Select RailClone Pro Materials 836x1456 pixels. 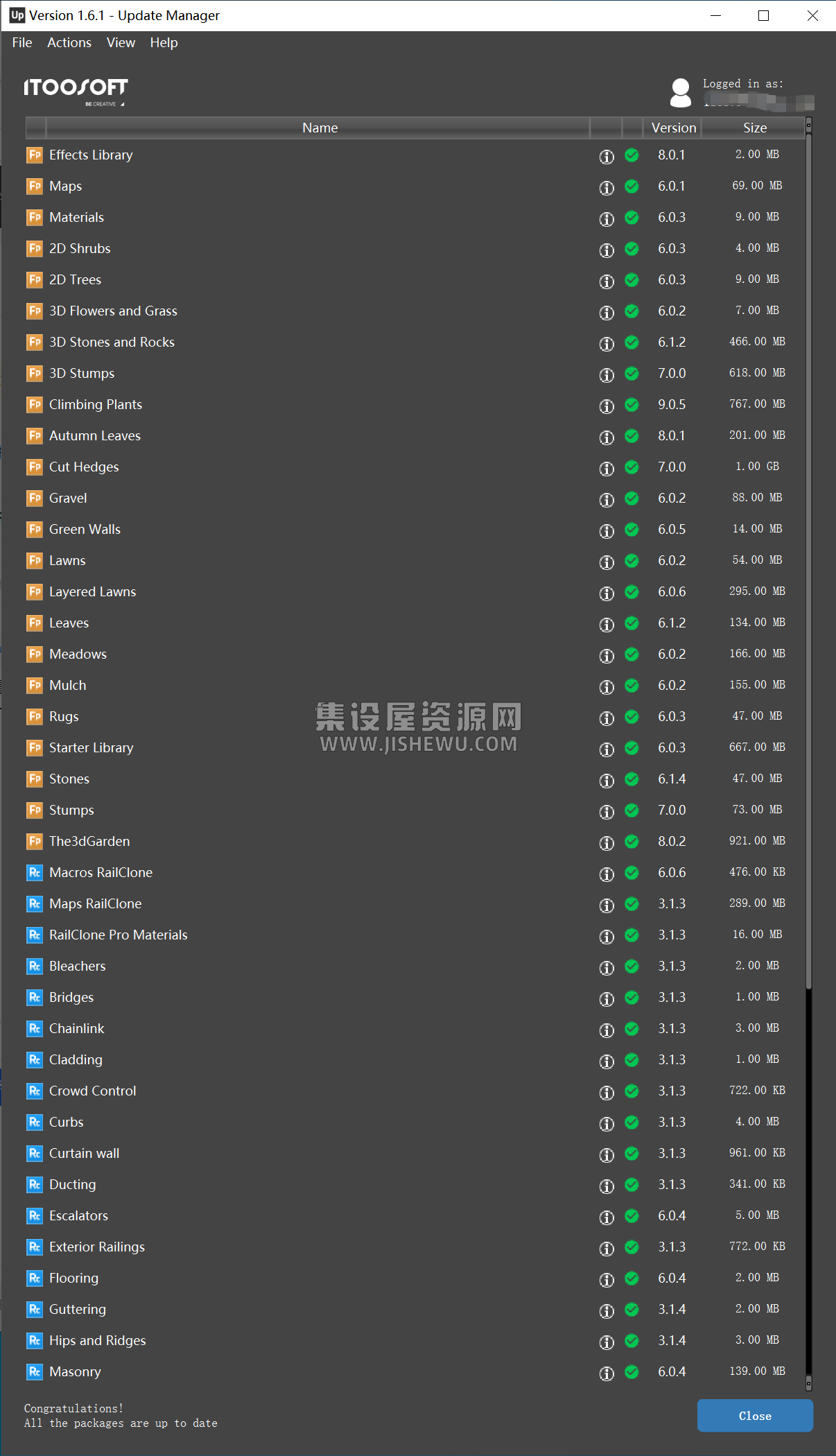pyautogui.click(x=415, y=935)
